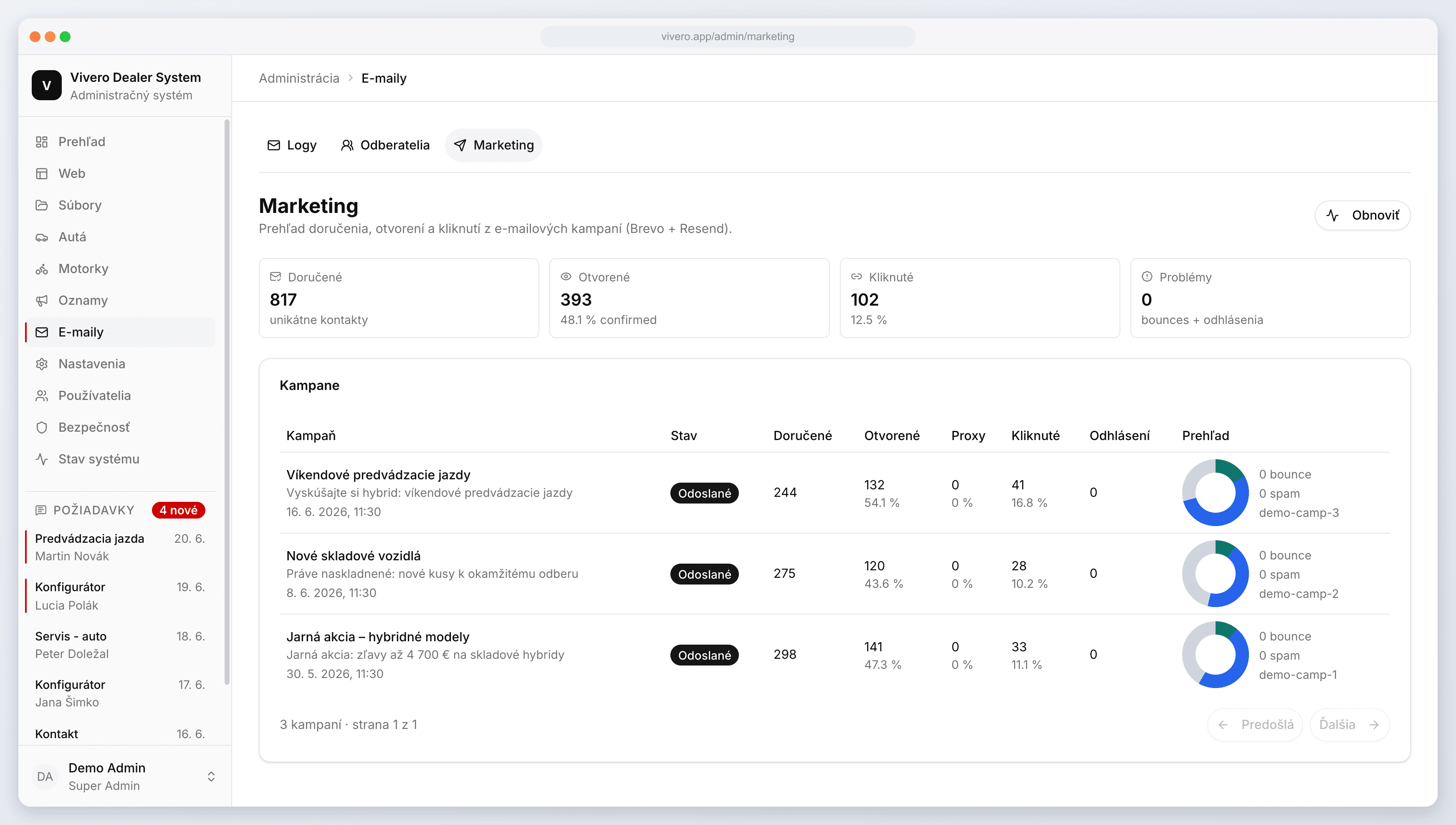This screenshot has width=1456, height=825.
Task: Click the Jarná akcia – hybridné modely title
Action: point(378,637)
